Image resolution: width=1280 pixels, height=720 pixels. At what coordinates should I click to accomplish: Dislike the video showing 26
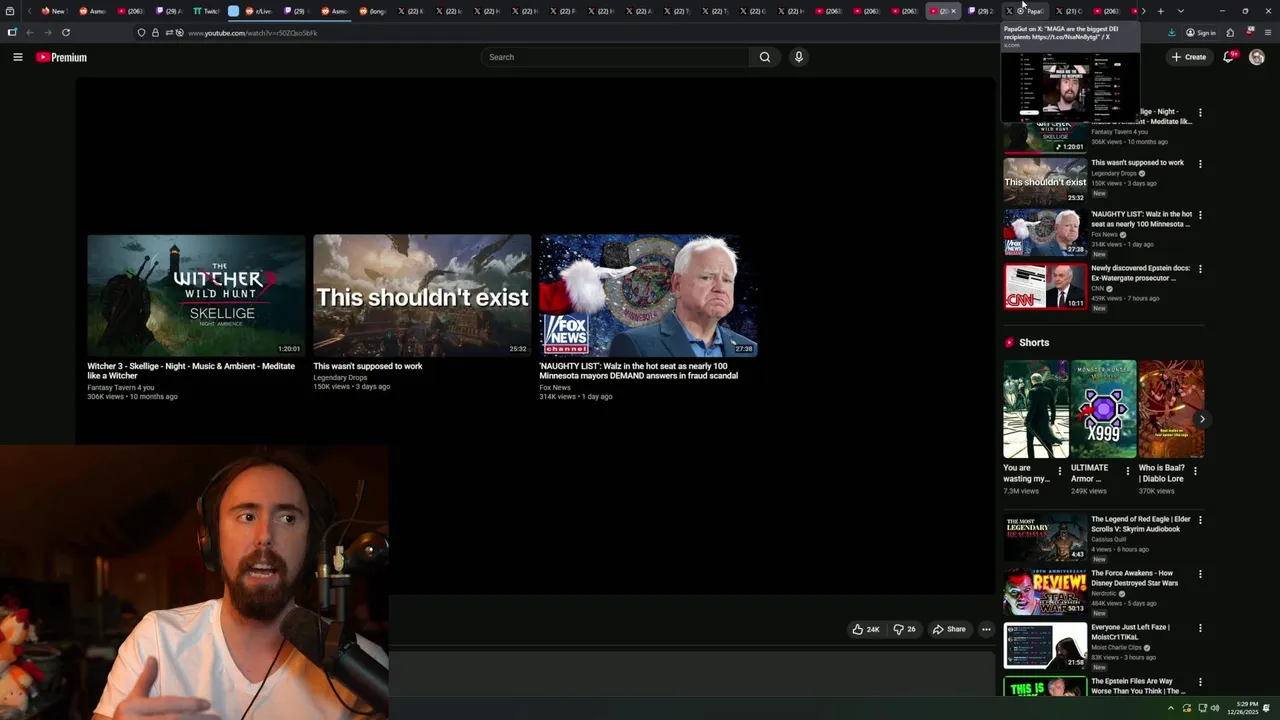pos(904,629)
